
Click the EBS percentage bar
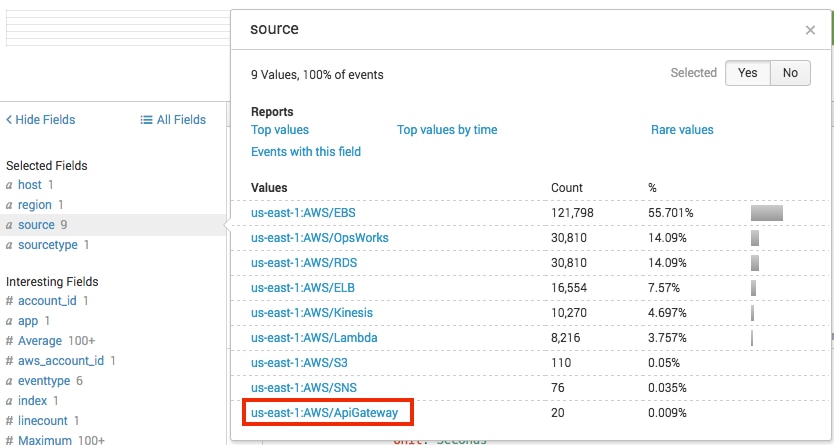766,213
